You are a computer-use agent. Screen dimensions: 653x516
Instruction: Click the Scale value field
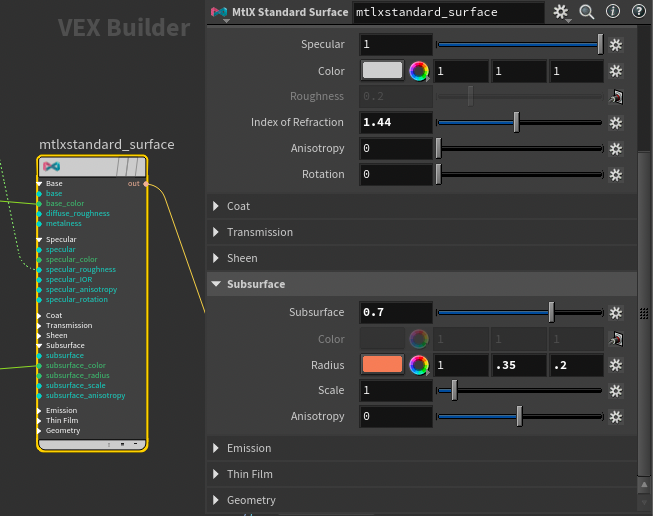396,390
